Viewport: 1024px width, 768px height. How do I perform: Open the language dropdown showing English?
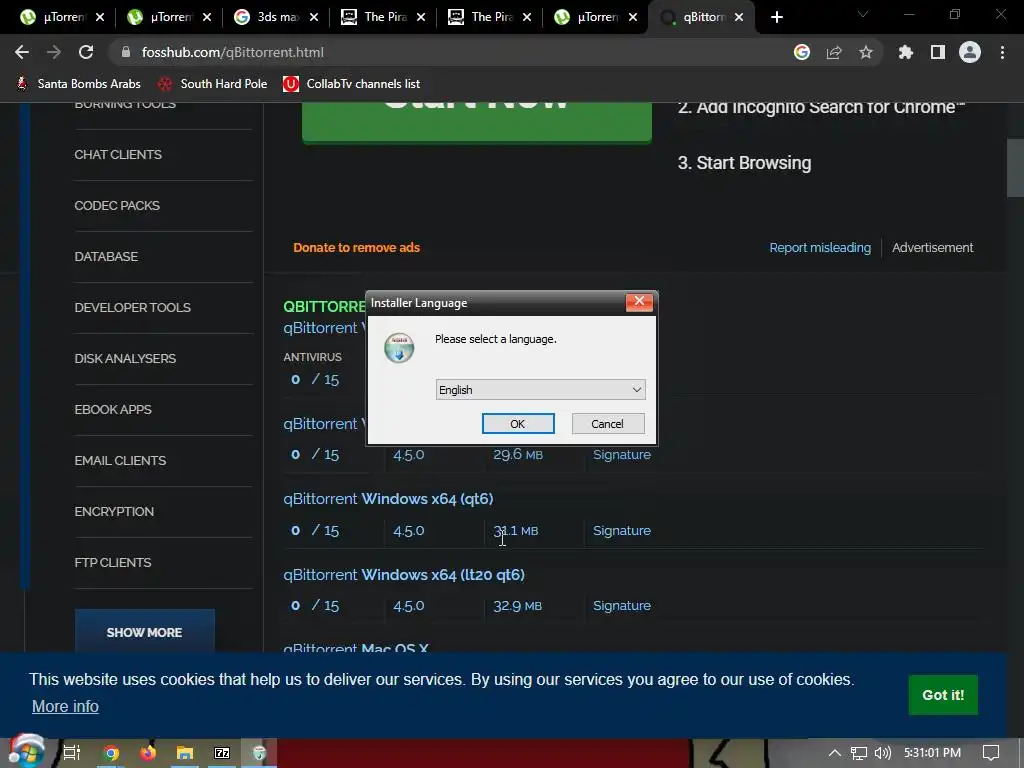(x=540, y=390)
